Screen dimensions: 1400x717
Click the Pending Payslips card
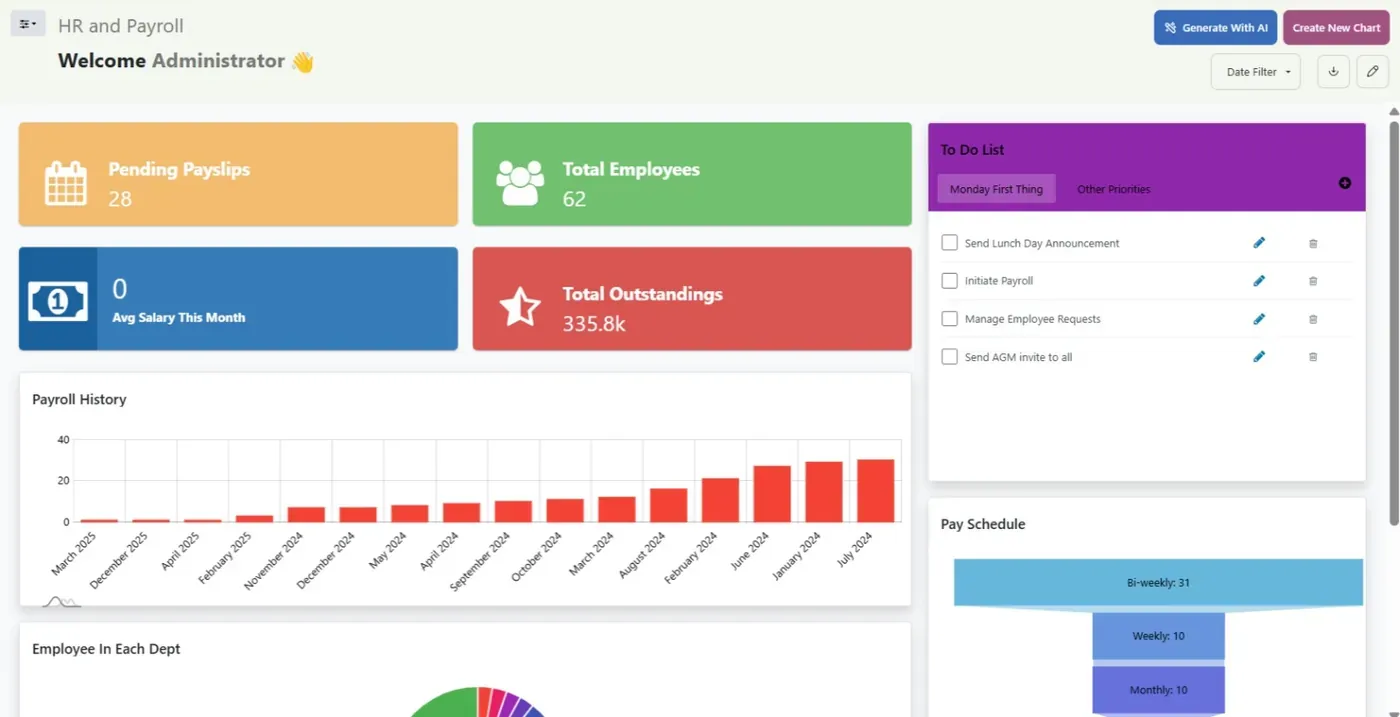(238, 174)
